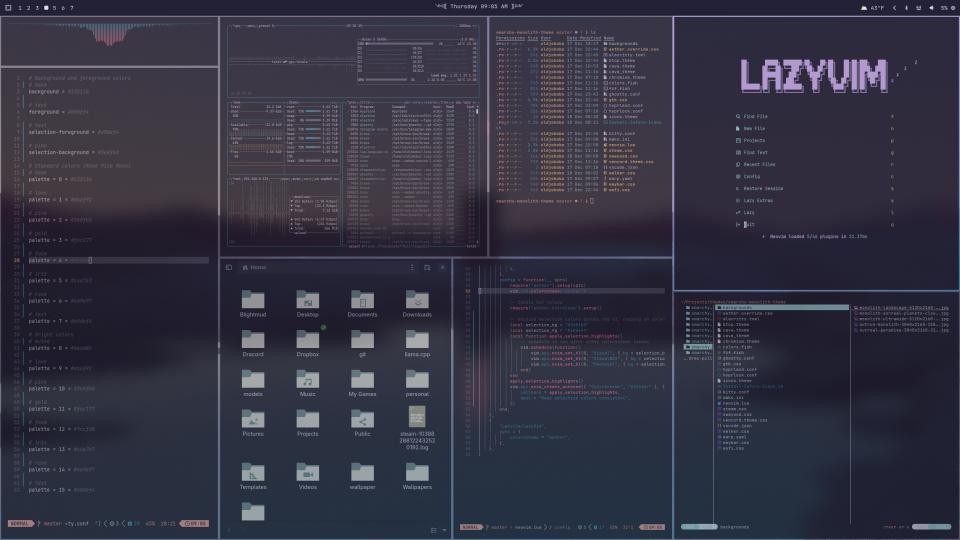
Task: Open view options dropdown arrow in file manager
Action: pyautogui.click(x=444, y=530)
